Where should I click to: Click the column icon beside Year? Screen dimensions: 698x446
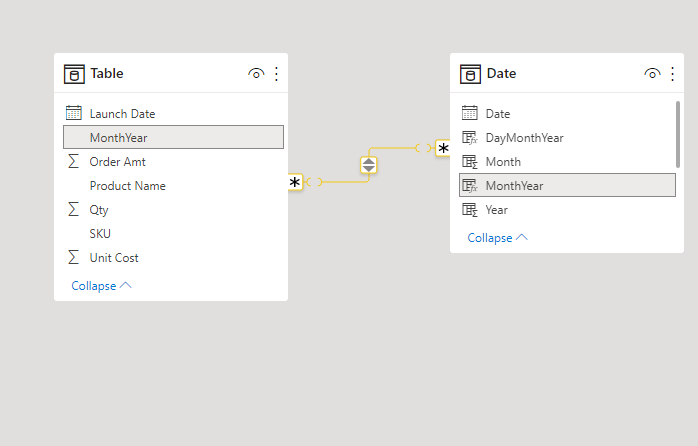[x=470, y=210]
